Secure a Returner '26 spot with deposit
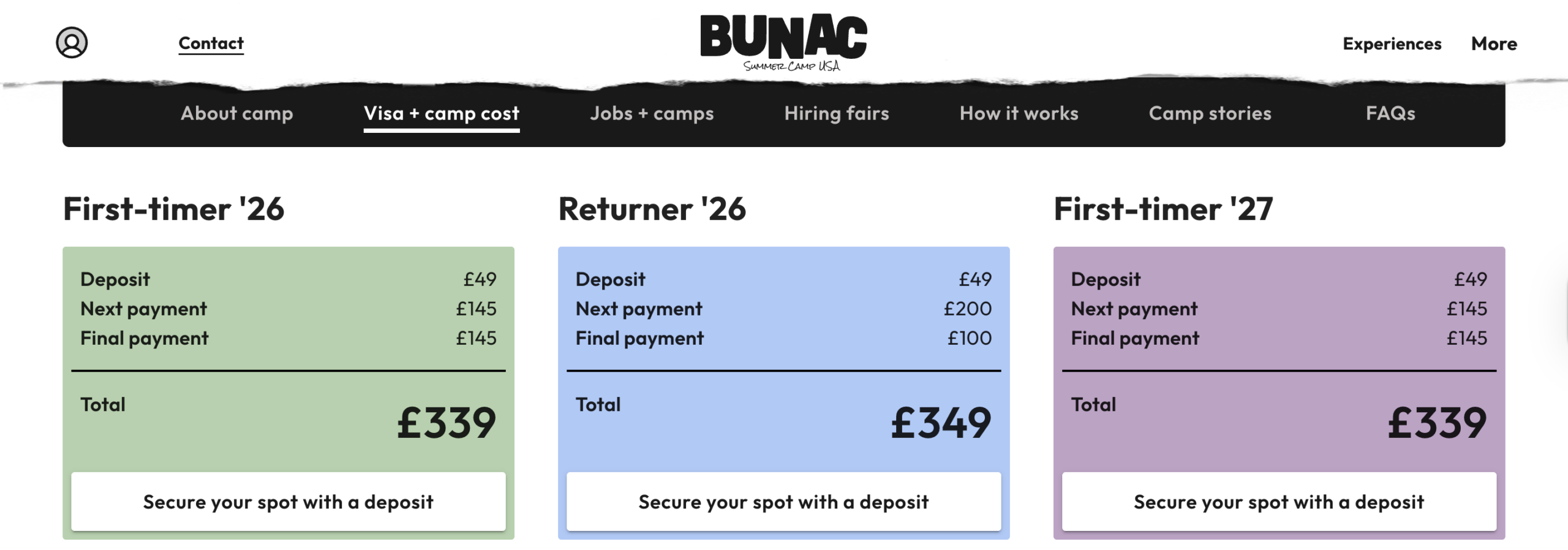 (784, 502)
